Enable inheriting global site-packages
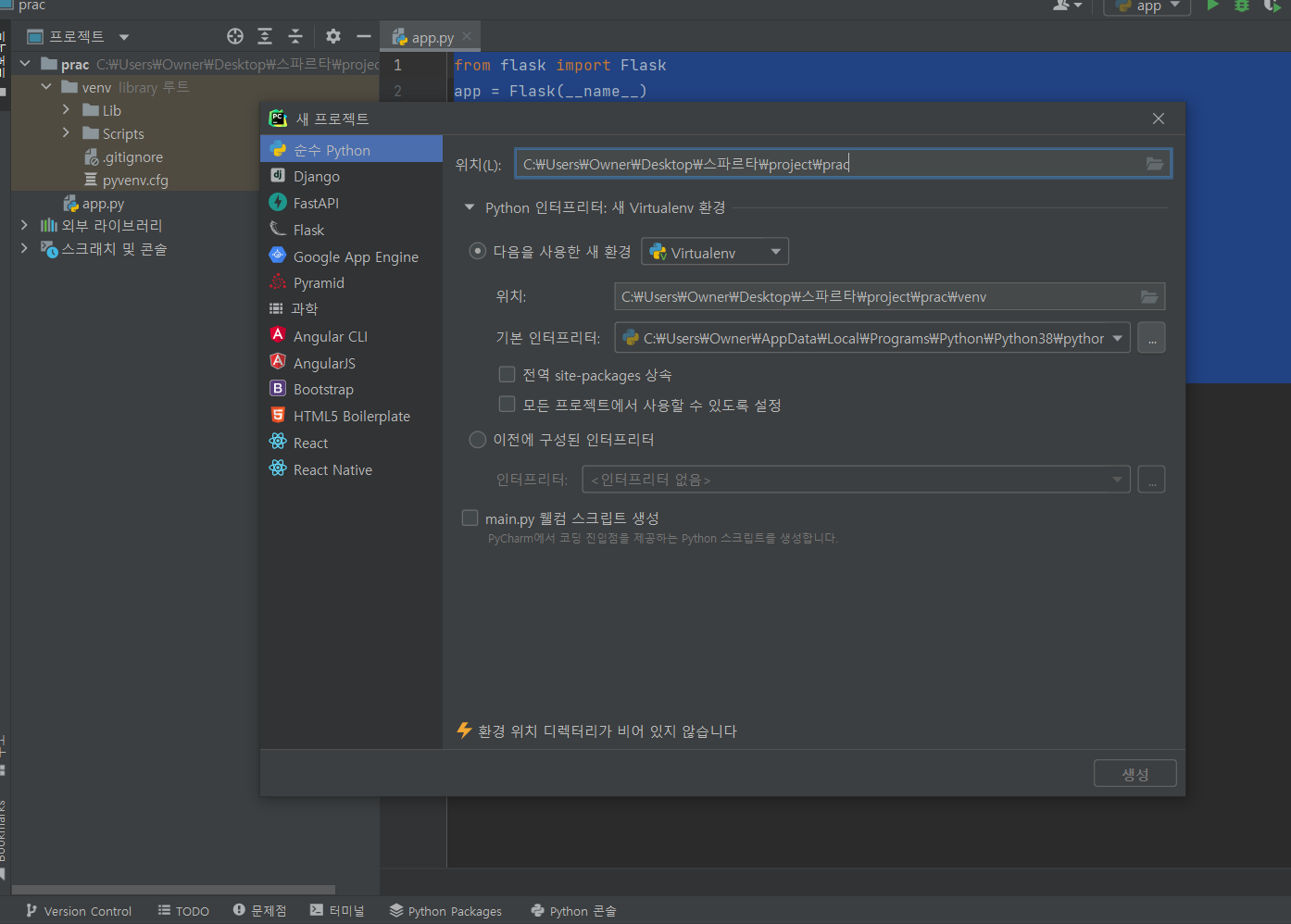 tap(507, 374)
